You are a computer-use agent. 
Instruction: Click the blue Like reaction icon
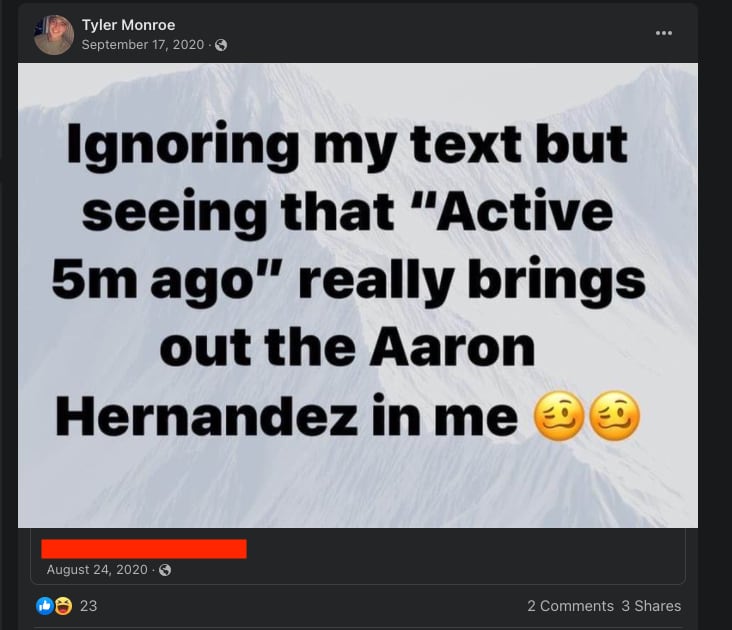(x=45, y=606)
